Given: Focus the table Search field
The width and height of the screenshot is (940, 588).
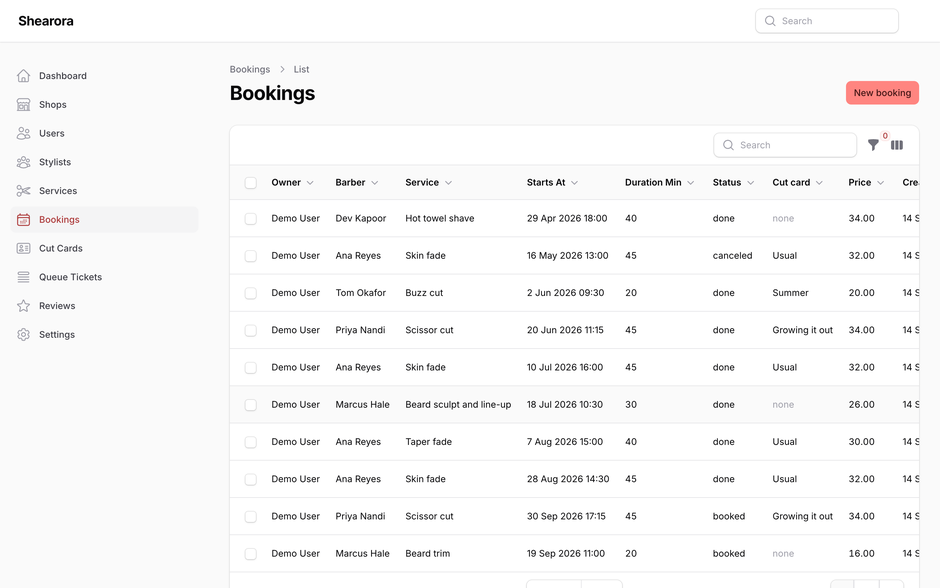Looking at the screenshot, I should point(785,145).
